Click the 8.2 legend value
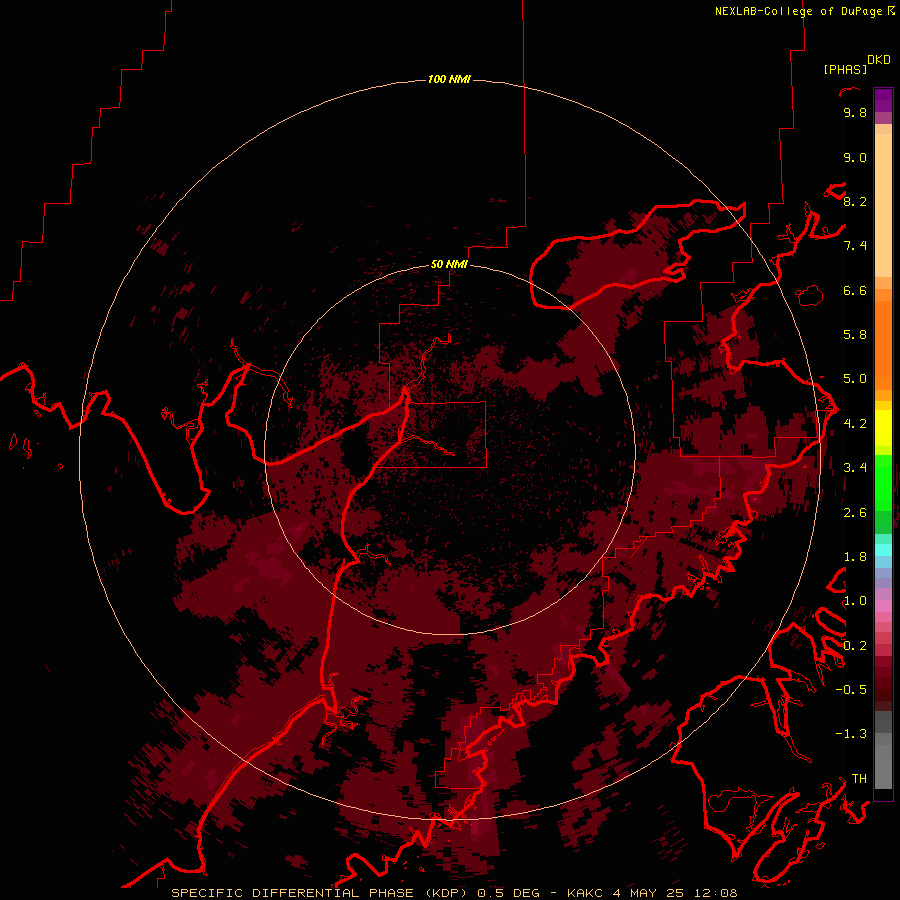 pyautogui.click(x=855, y=201)
